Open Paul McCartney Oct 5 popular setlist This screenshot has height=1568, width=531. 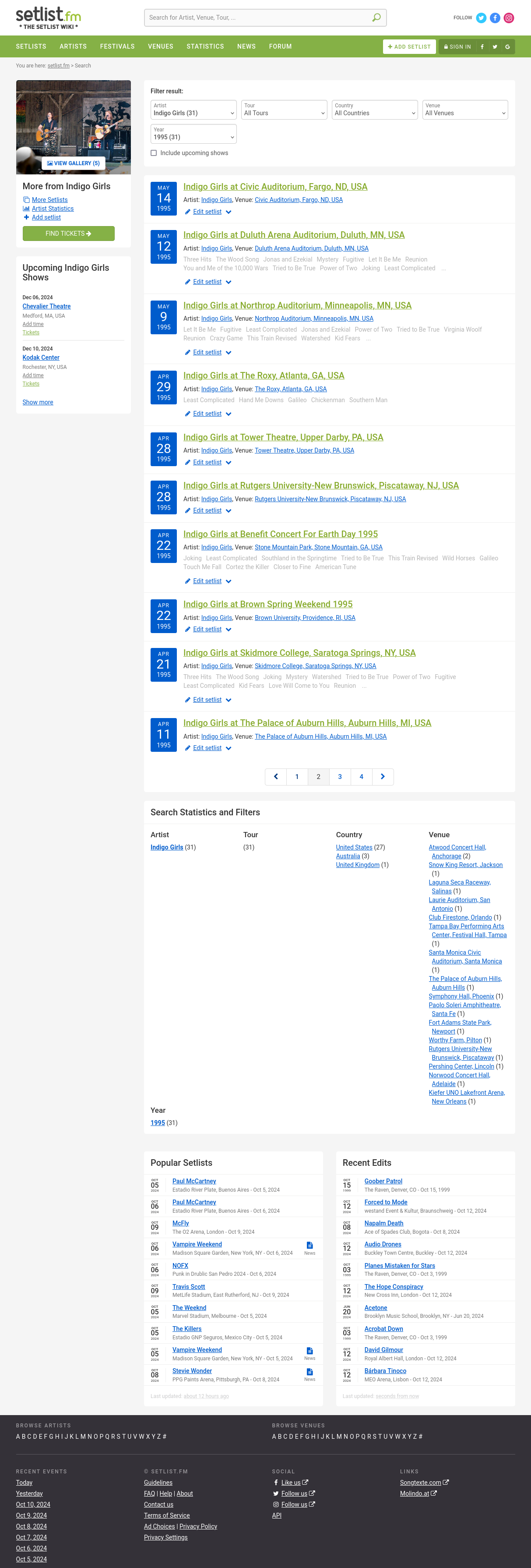tap(194, 1182)
